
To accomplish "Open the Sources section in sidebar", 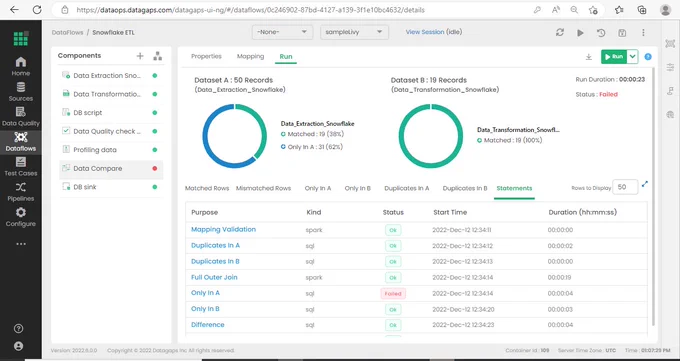I will pyautogui.click(x=21, y=92).
